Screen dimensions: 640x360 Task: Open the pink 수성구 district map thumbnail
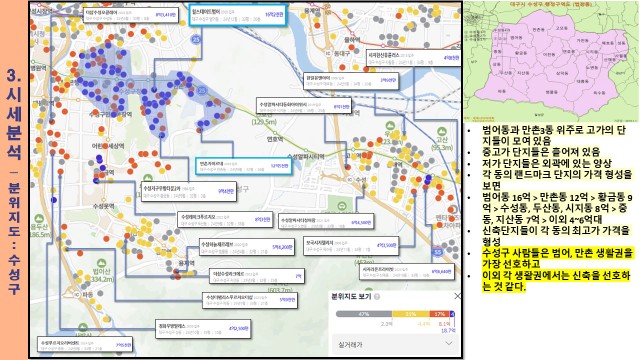click(551, 61)
